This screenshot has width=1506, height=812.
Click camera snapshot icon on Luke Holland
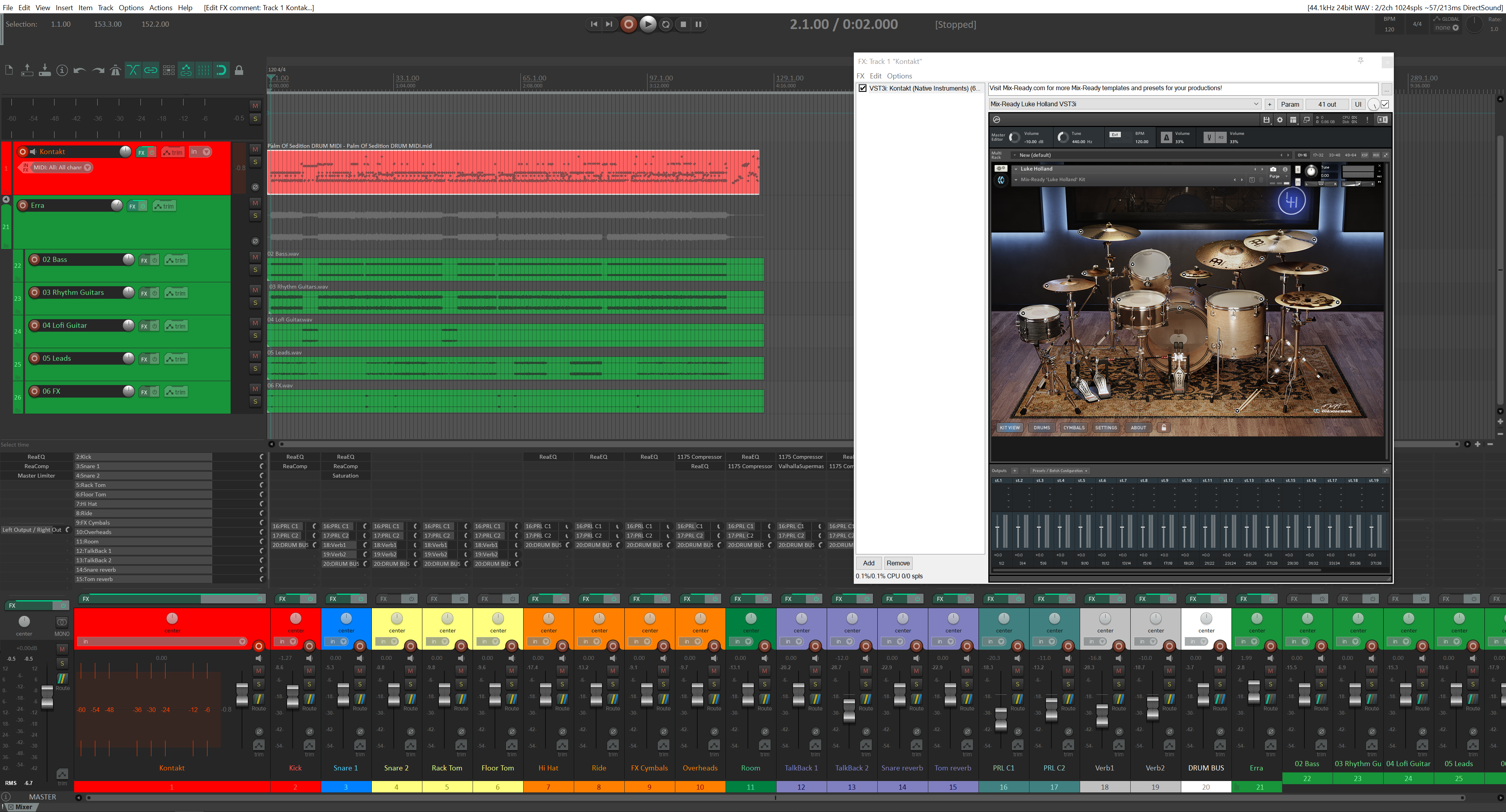pyautogui.click(x=1273, y=169)
